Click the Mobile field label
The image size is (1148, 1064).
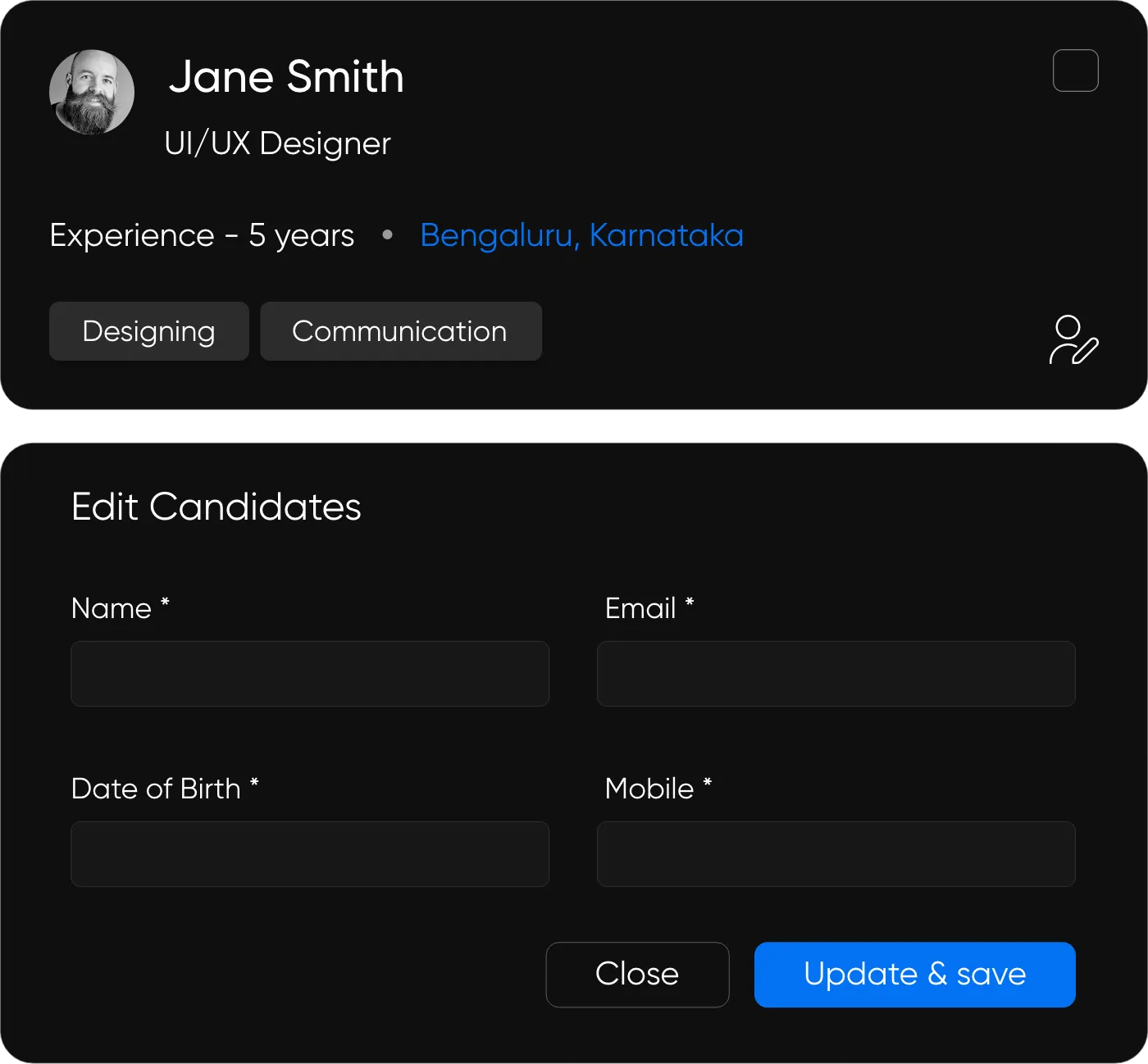(649, 789)
